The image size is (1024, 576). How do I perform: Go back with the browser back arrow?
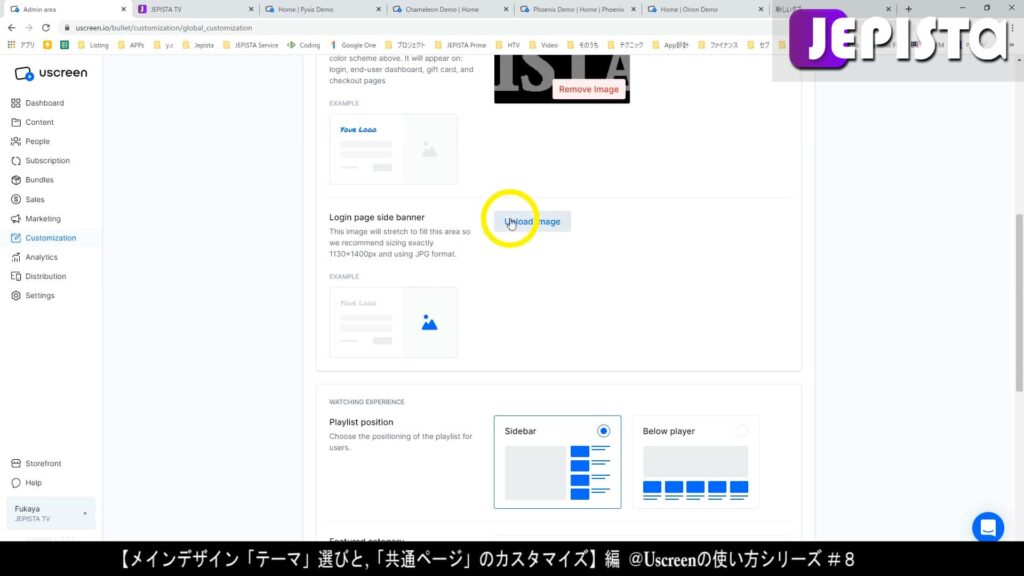click(12, 28)
